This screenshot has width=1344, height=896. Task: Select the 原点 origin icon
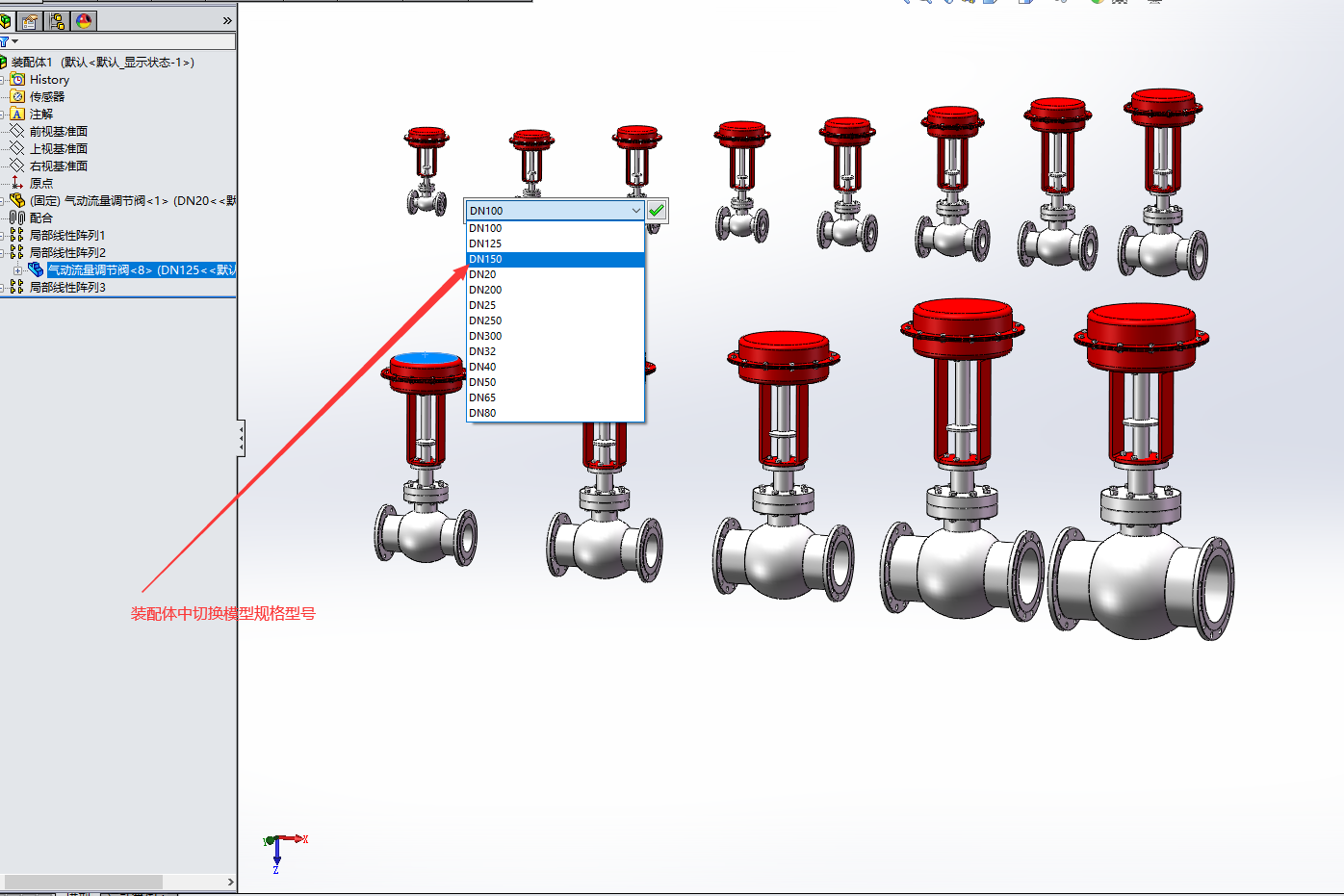(17, 183)
